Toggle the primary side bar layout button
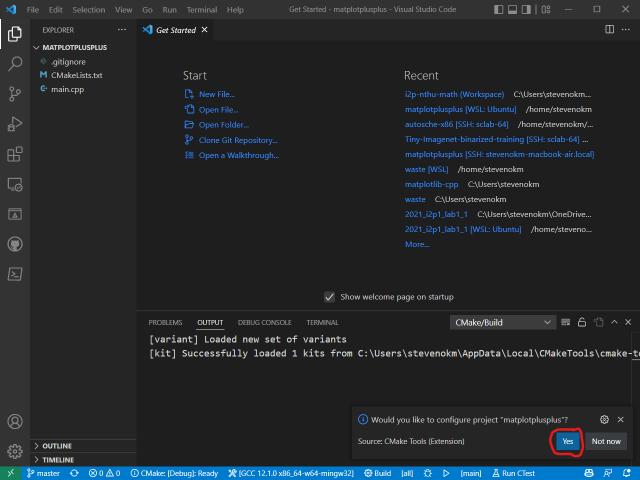 [498, 9]
